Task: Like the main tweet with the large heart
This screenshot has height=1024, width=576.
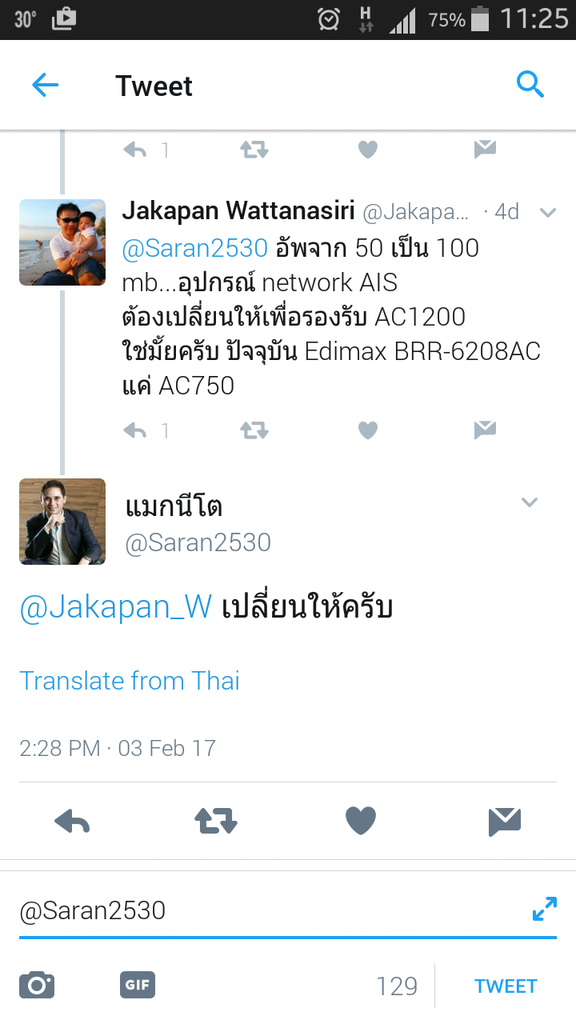Action: point(360,821)
